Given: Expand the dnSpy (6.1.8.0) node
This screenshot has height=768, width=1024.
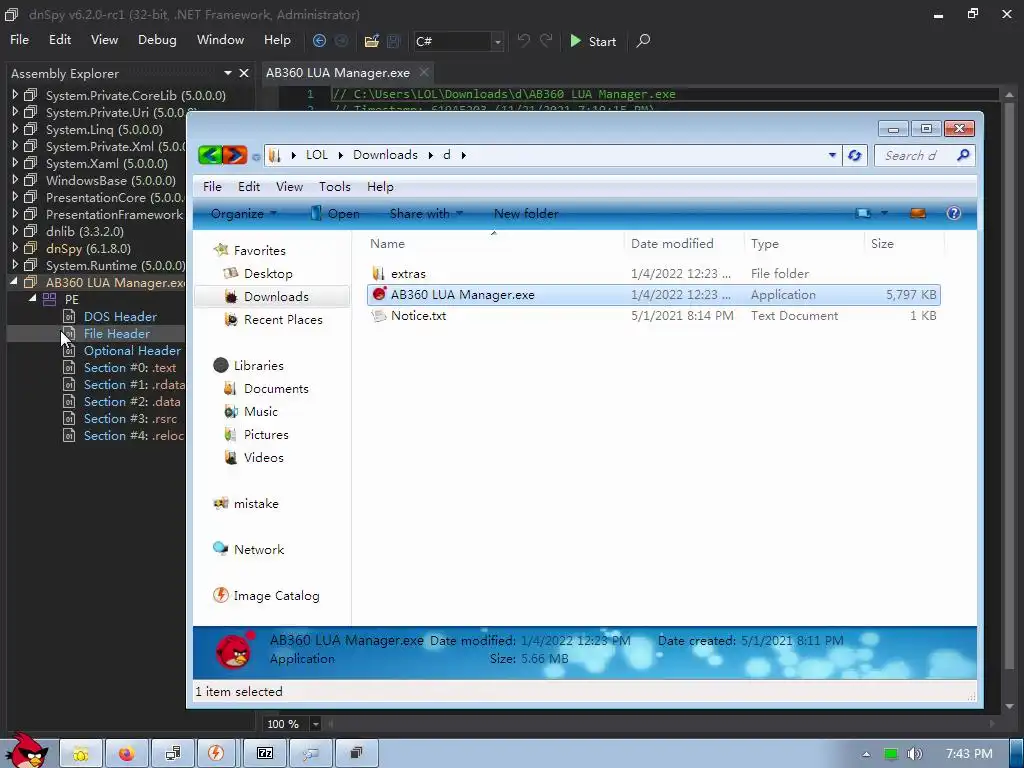Looking at the screenshot, I should pos(15,248).
